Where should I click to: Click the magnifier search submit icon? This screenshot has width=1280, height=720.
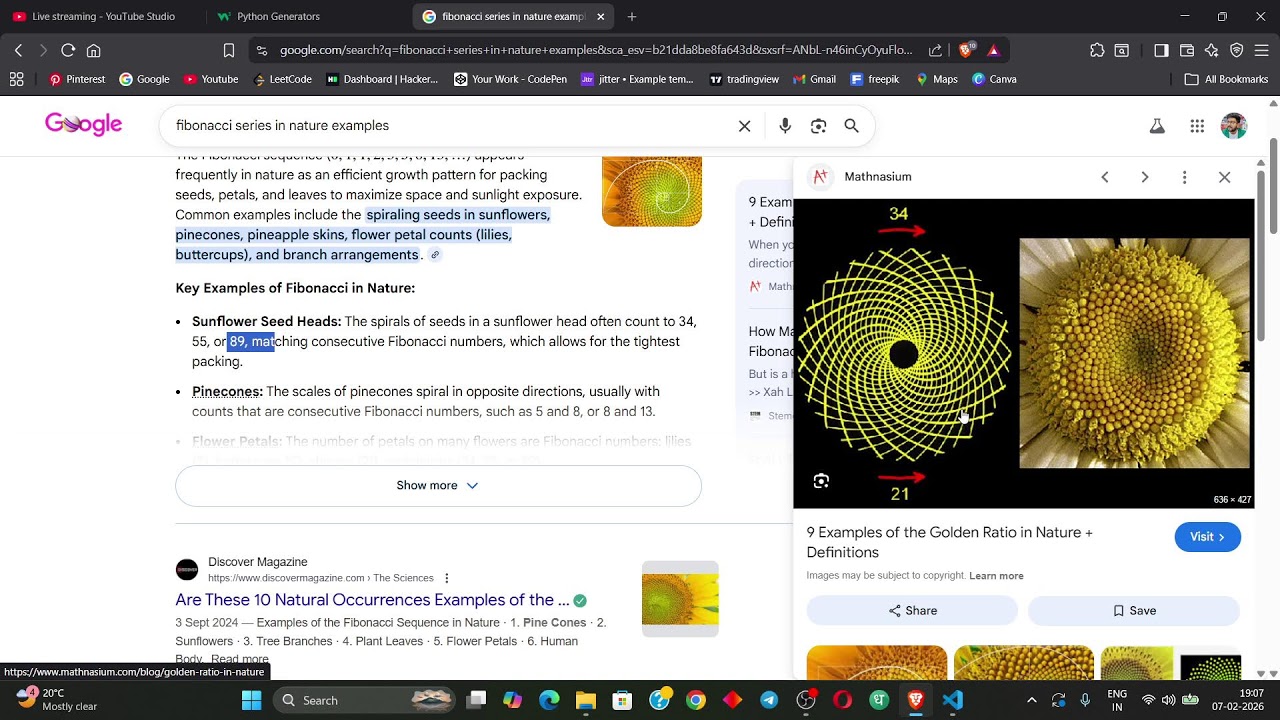click(851, 126)
